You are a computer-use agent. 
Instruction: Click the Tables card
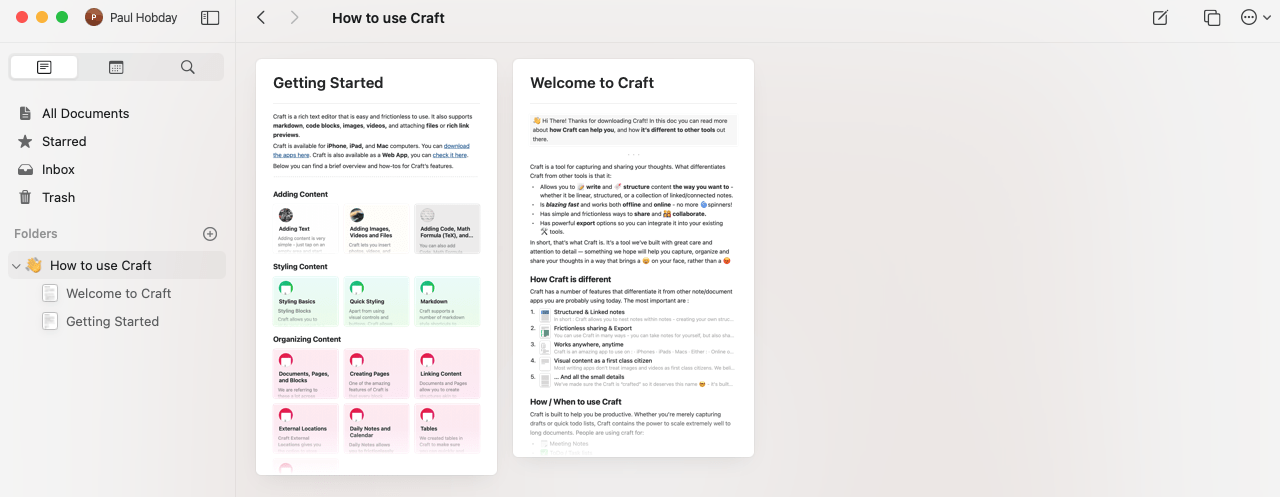pos(447,428)
